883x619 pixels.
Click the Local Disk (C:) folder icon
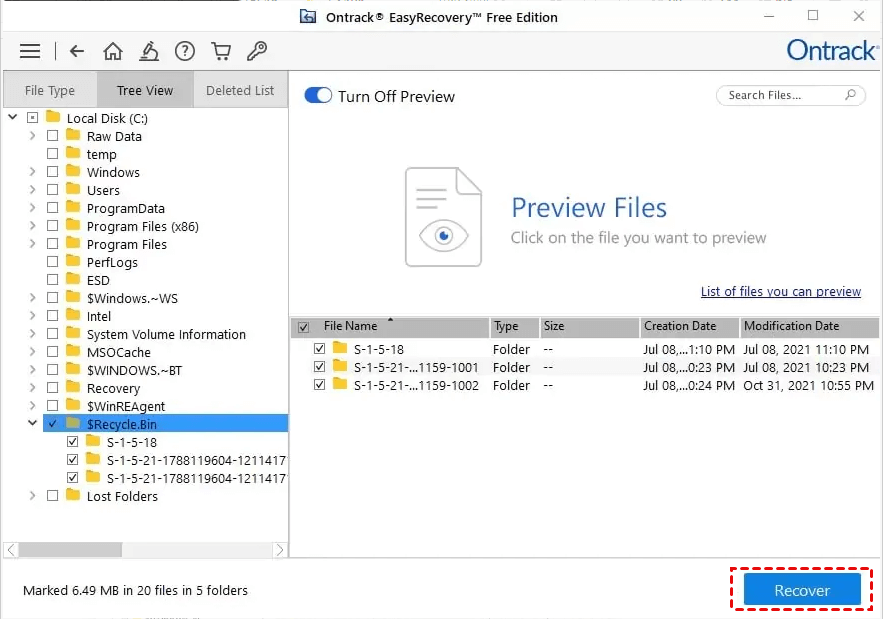point(53,117)
